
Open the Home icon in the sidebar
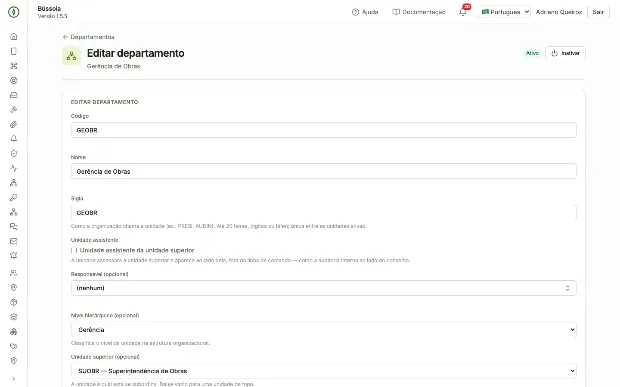(x=13, y=37)
